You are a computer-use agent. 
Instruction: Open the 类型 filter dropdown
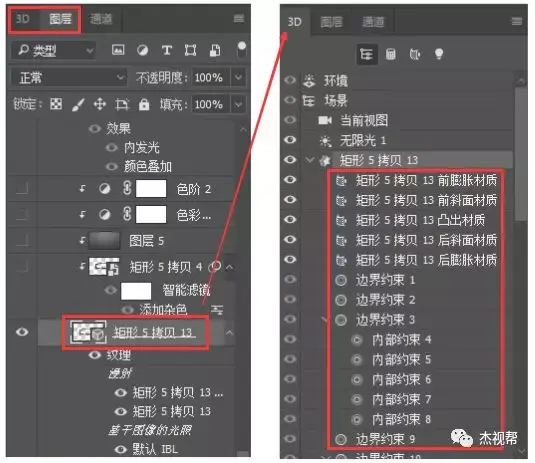click(54, 50)
